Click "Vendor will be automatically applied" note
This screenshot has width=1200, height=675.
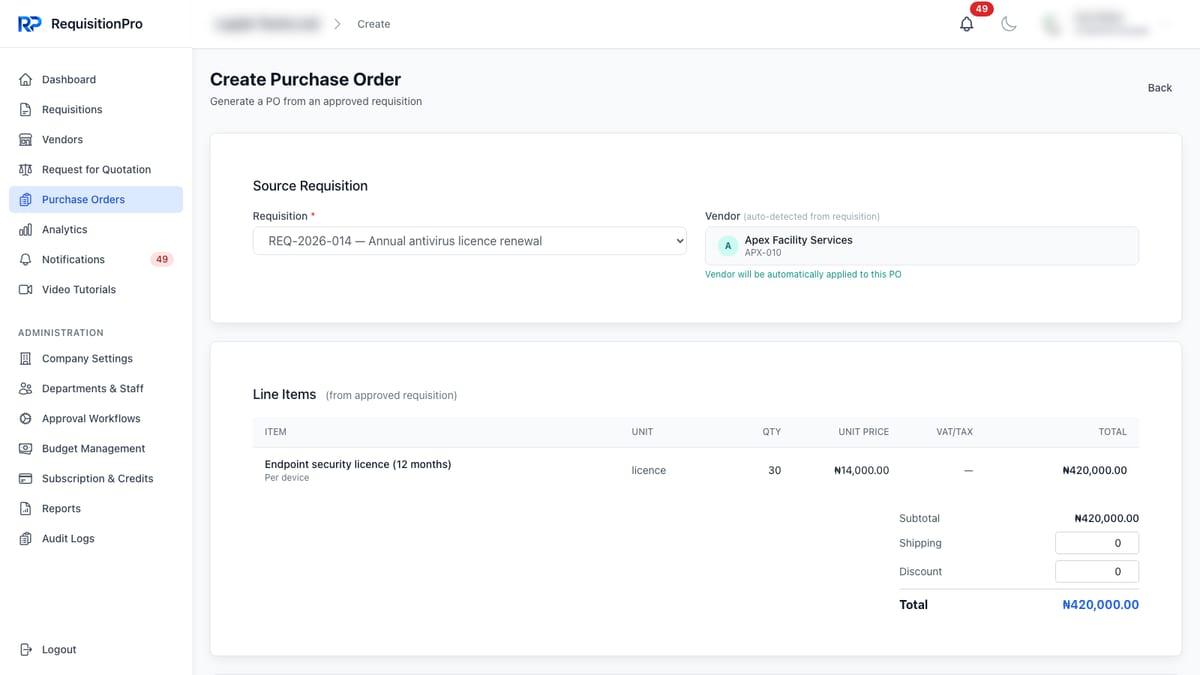pyautogui.click(x=803, y=274)
